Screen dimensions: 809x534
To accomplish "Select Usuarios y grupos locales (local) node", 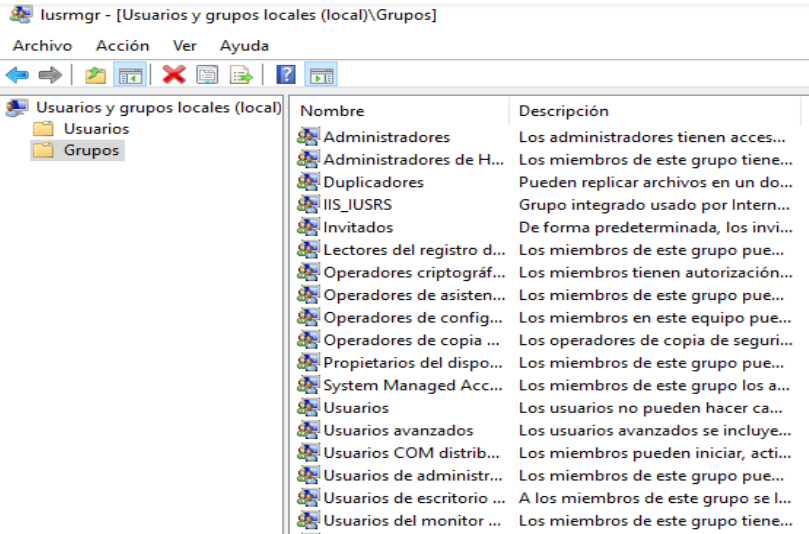I will tap(158, 107).
